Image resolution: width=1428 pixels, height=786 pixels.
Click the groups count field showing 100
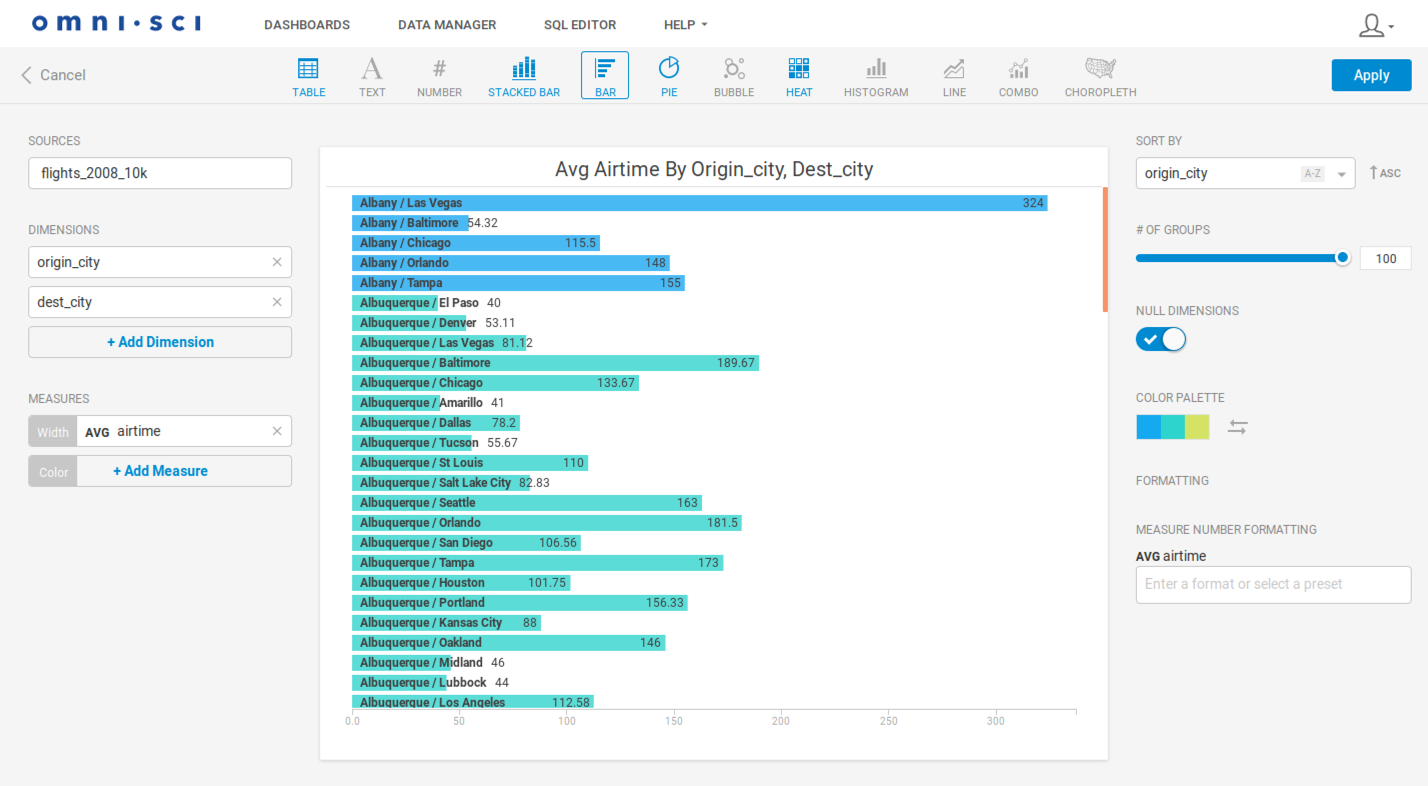(1385, 258)
